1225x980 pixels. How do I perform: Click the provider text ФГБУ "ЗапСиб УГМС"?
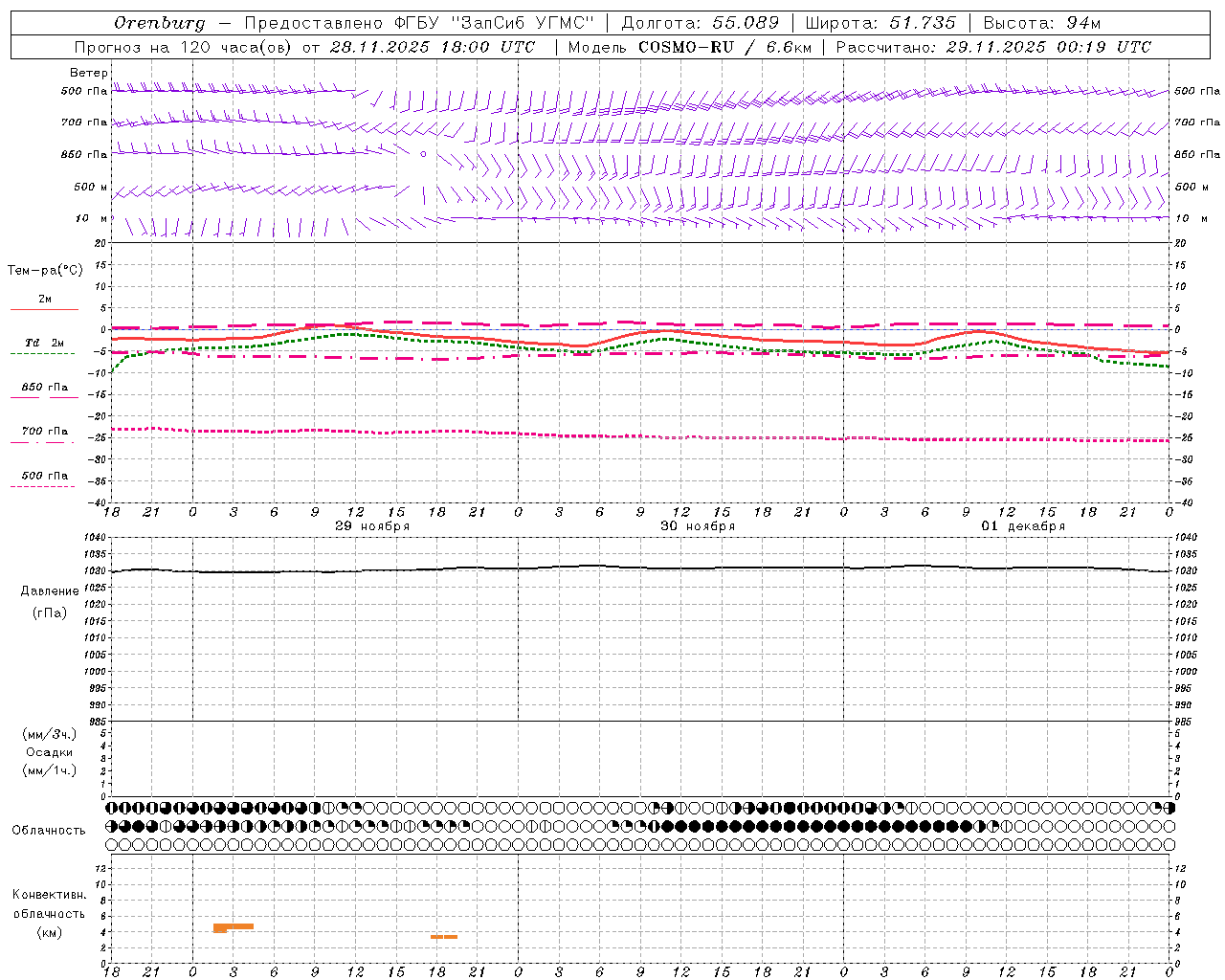click(x=495, y=22)
